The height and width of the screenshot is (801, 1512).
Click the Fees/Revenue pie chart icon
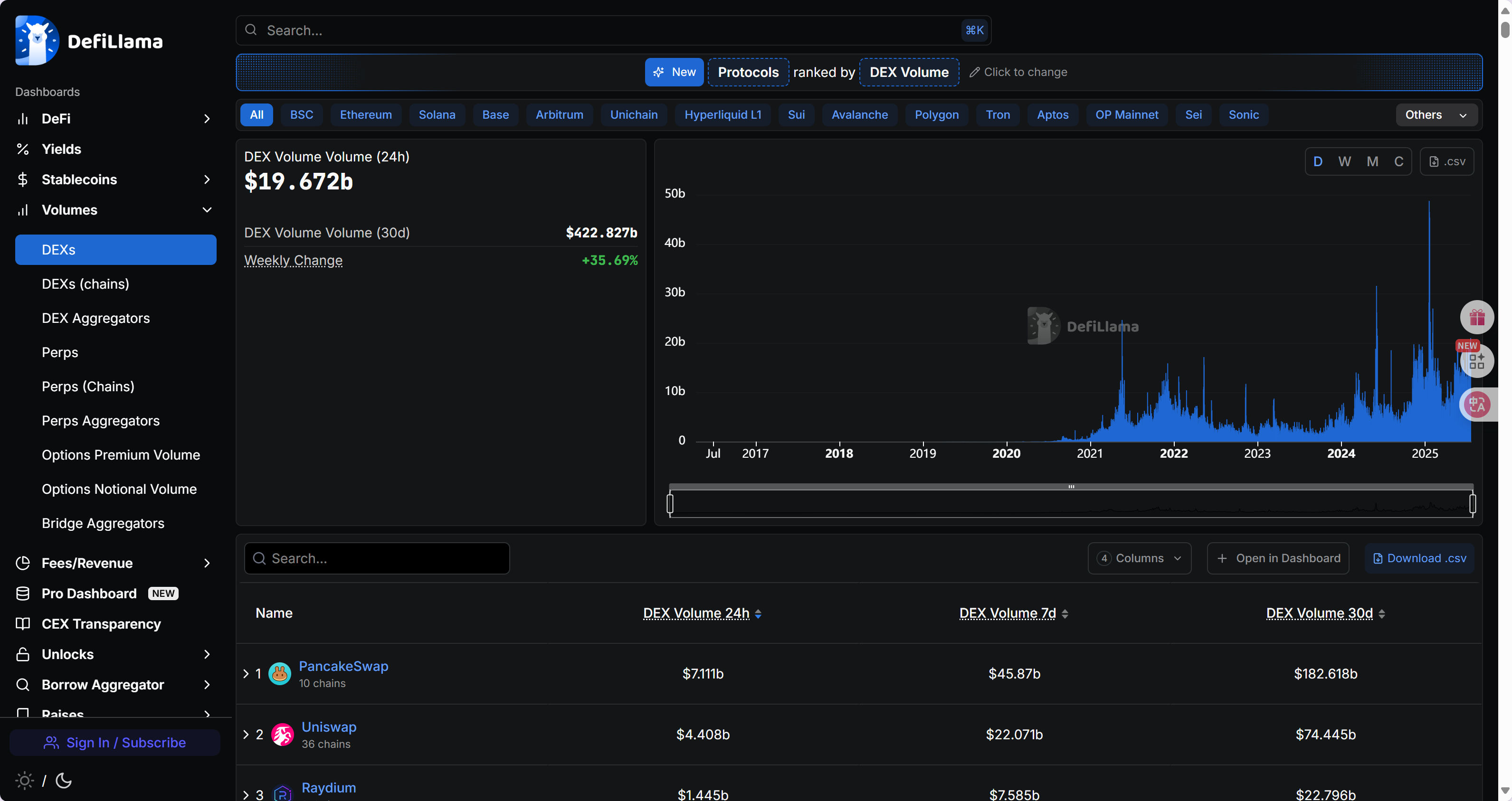[23, 563]
